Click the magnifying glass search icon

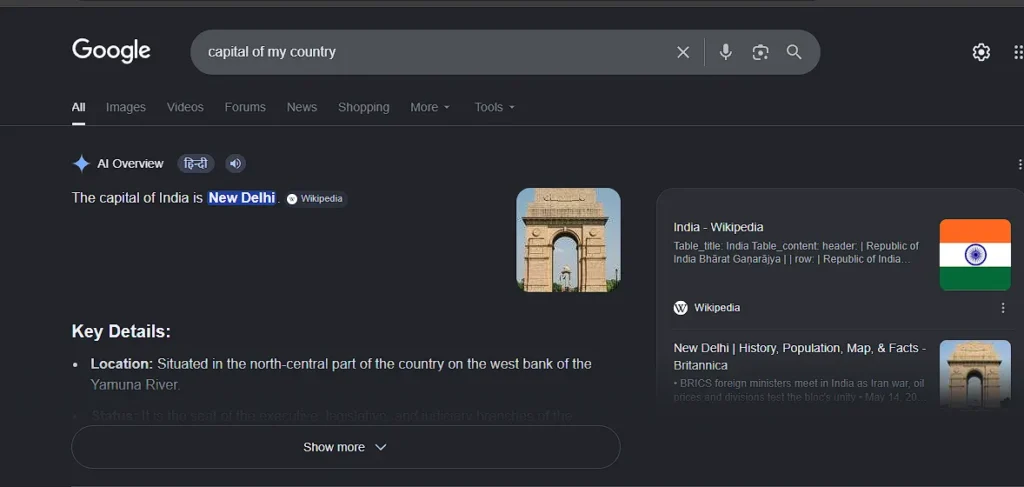click(x=794, y=52)
